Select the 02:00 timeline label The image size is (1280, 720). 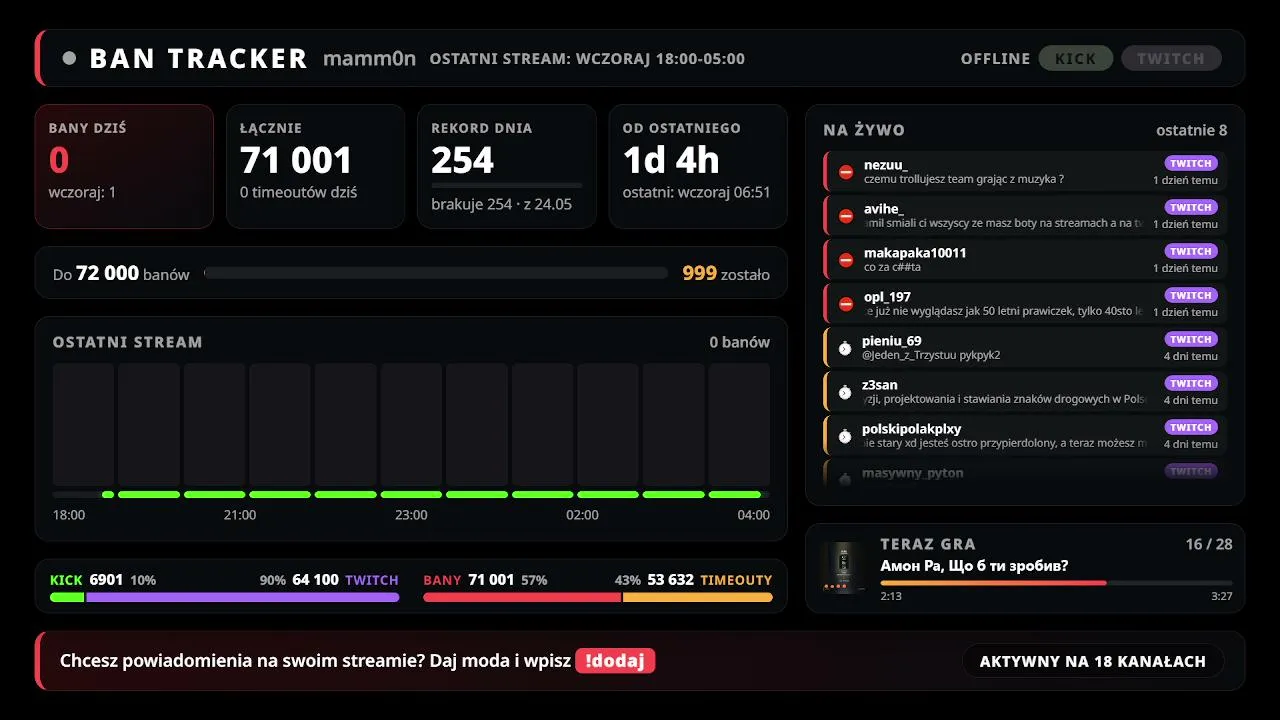click(x=582, y=515)
